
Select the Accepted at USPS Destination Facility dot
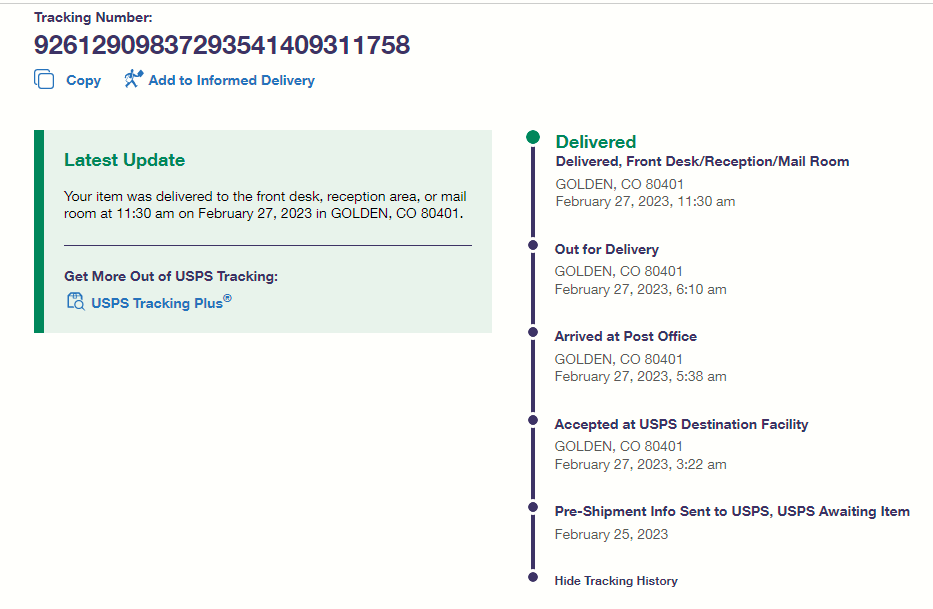tap(533, 419)
